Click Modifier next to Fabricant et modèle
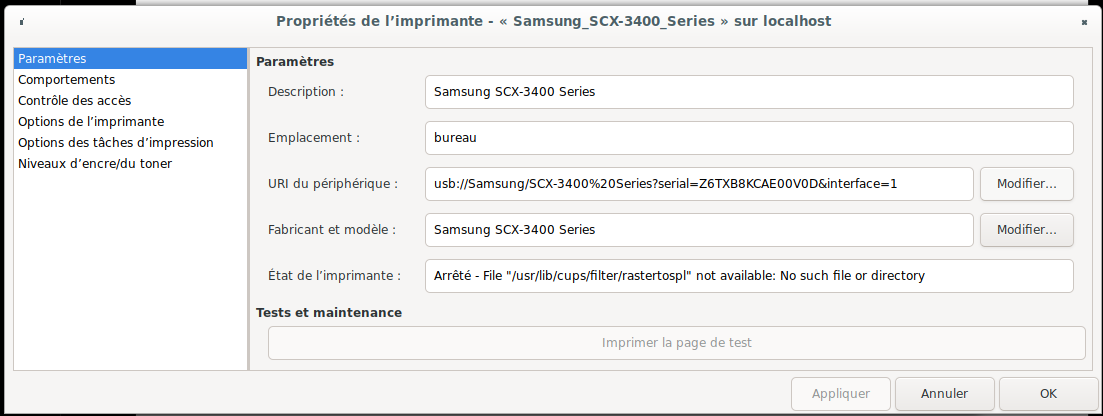This screenshot has width=1103, height=416. [x=1027, y=230]
